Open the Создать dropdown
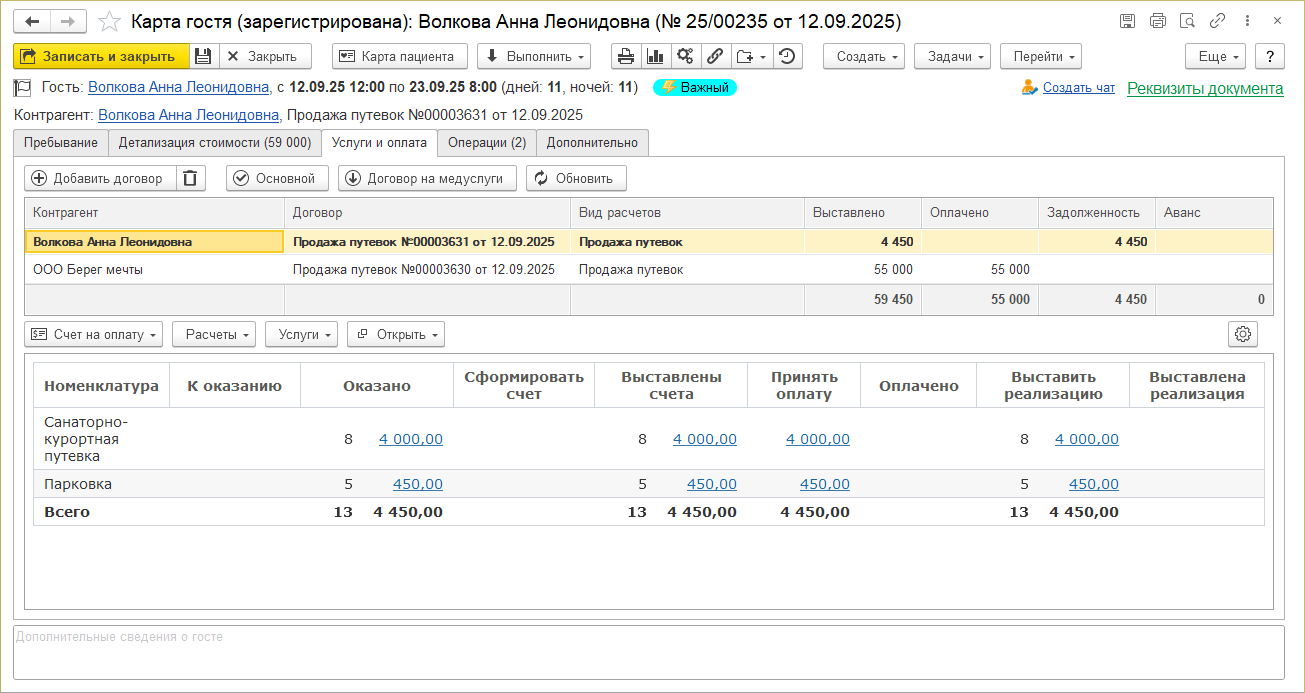This screenshot has height=693, width=1305. (x=864, y=57)
